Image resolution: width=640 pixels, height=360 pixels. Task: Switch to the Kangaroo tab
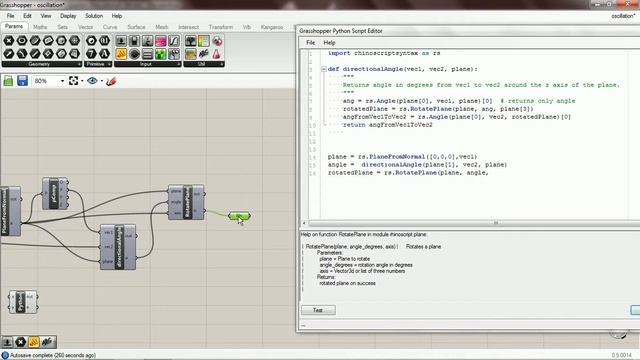272,27
